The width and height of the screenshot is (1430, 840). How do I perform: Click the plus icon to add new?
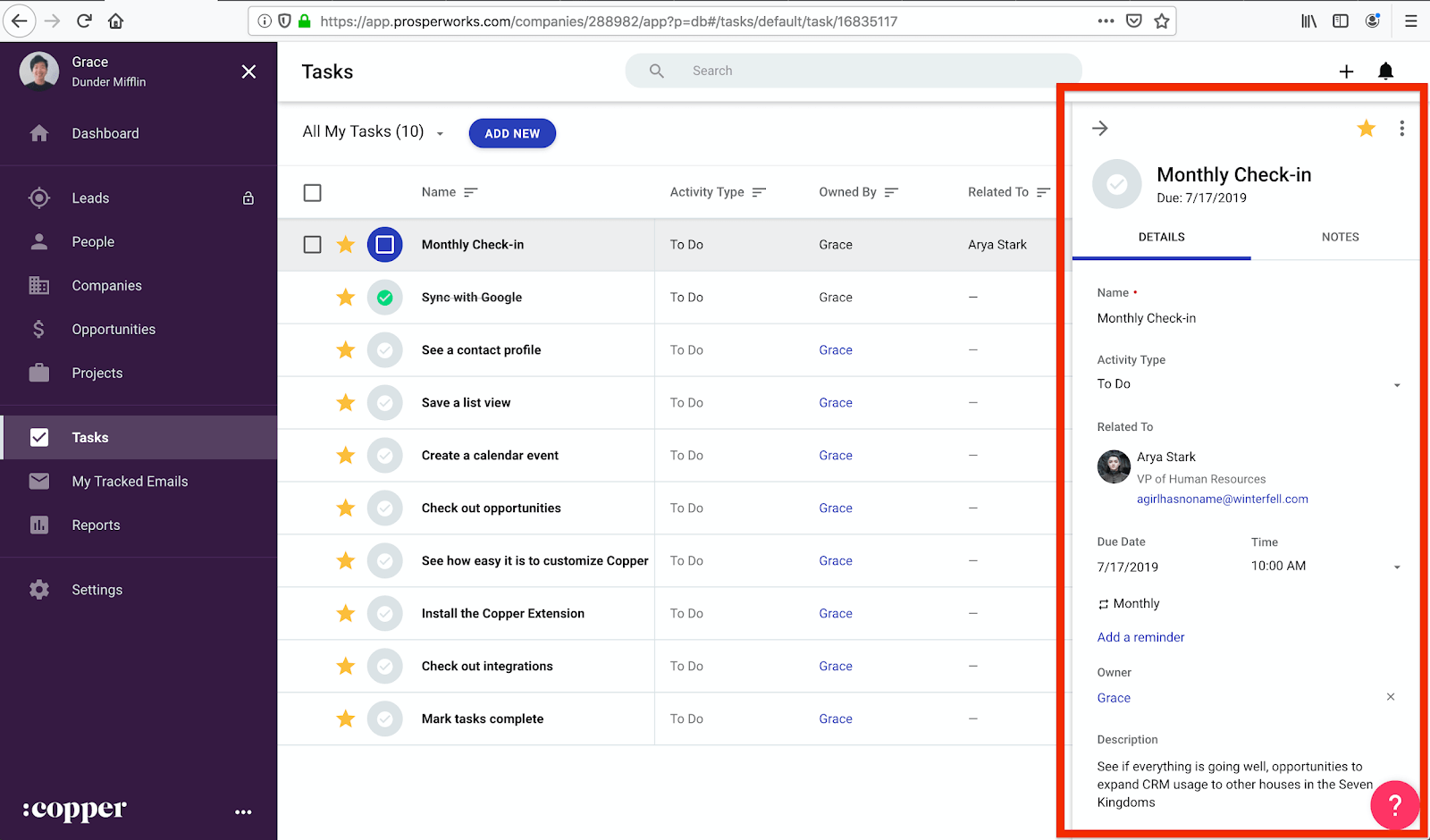[x=1346, y=71]
